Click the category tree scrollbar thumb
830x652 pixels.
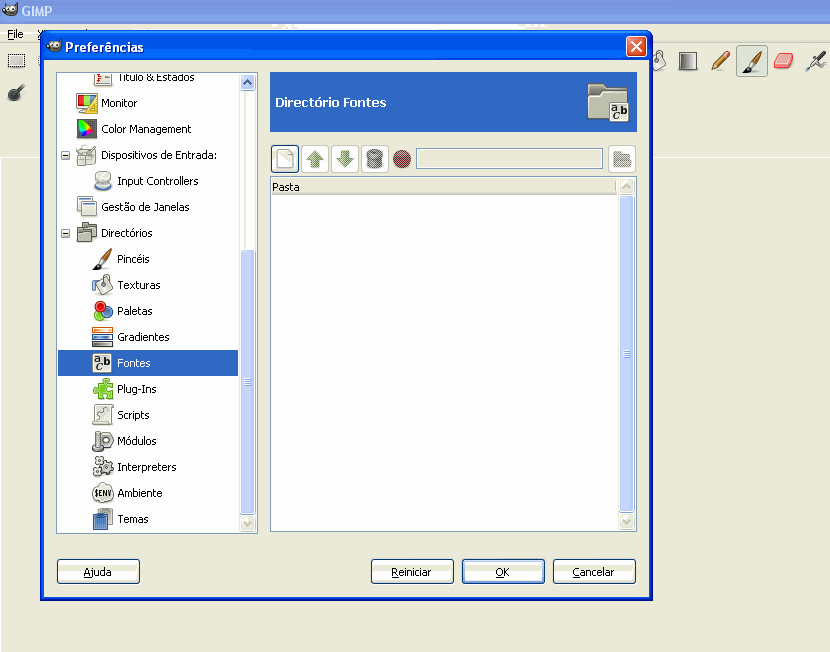(247, 382)
